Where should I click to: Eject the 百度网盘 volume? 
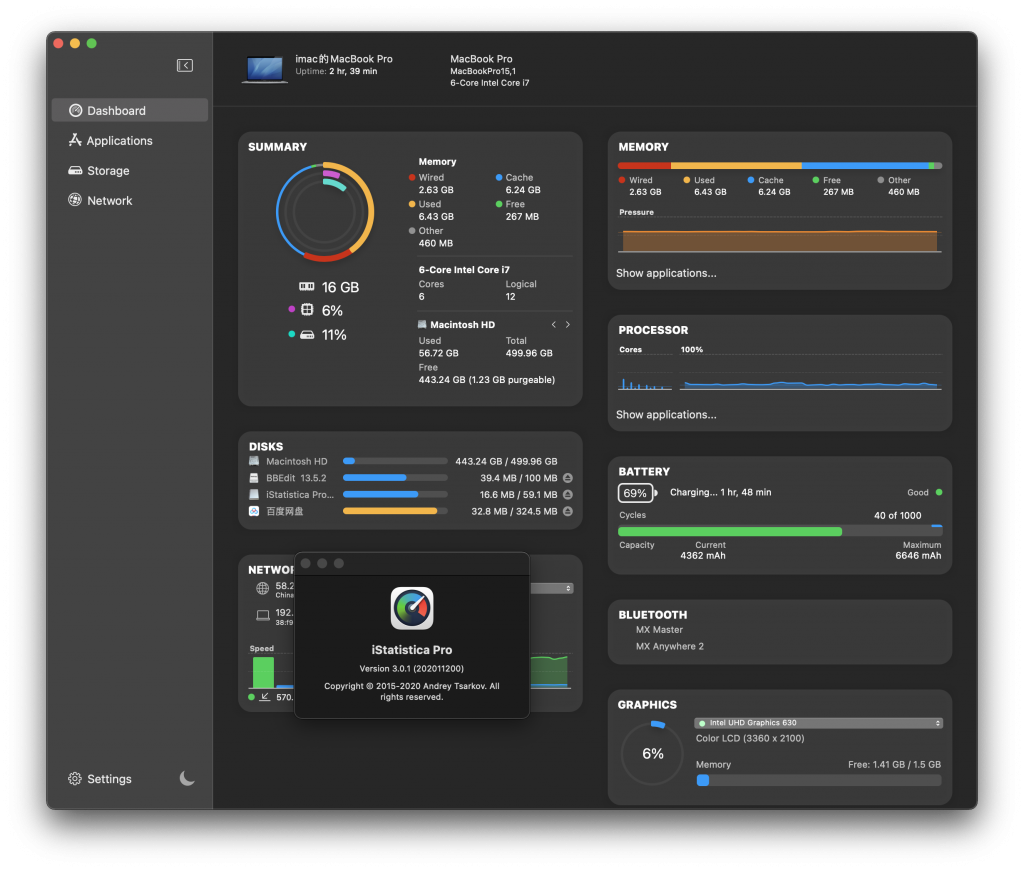568,511
